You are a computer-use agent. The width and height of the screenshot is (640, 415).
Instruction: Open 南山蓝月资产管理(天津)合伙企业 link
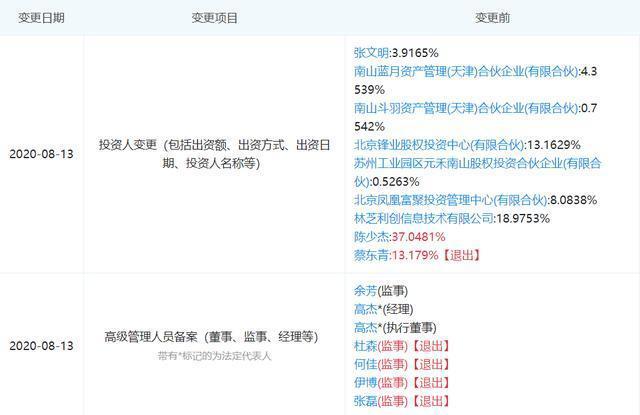point(466,71)
